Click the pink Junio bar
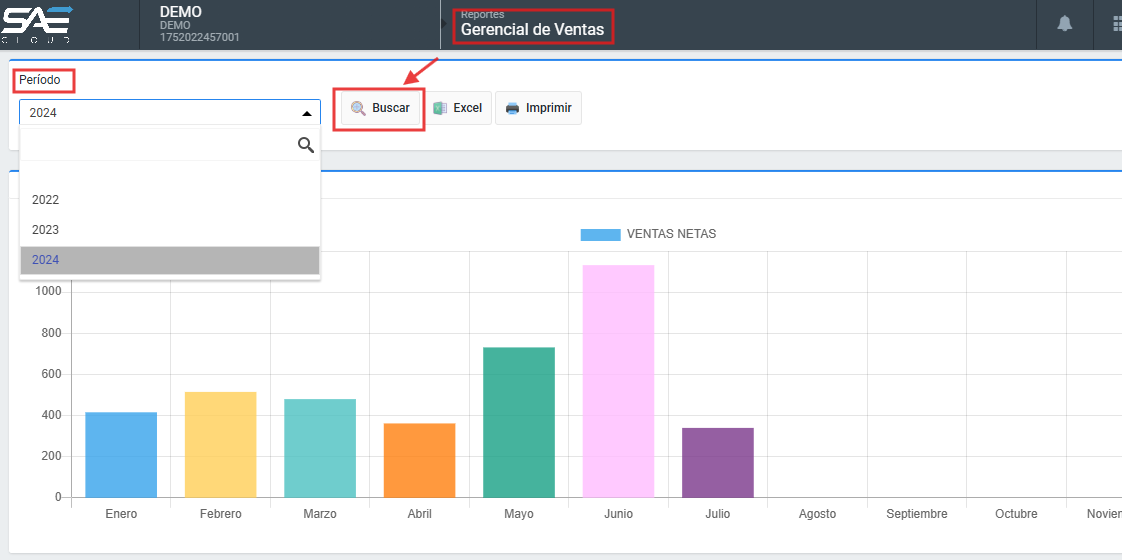 point(618,381)
